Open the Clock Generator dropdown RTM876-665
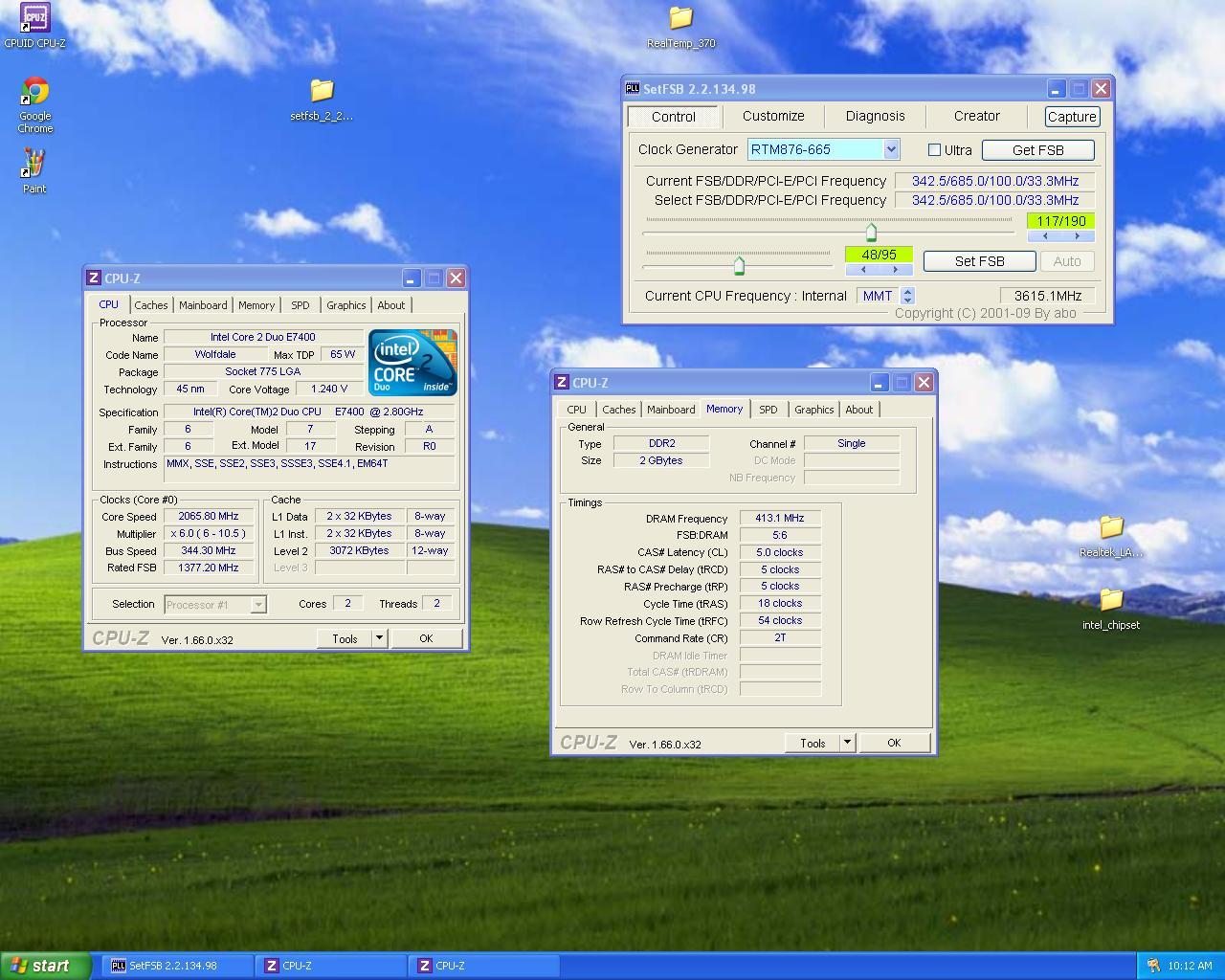 (891, 149)
